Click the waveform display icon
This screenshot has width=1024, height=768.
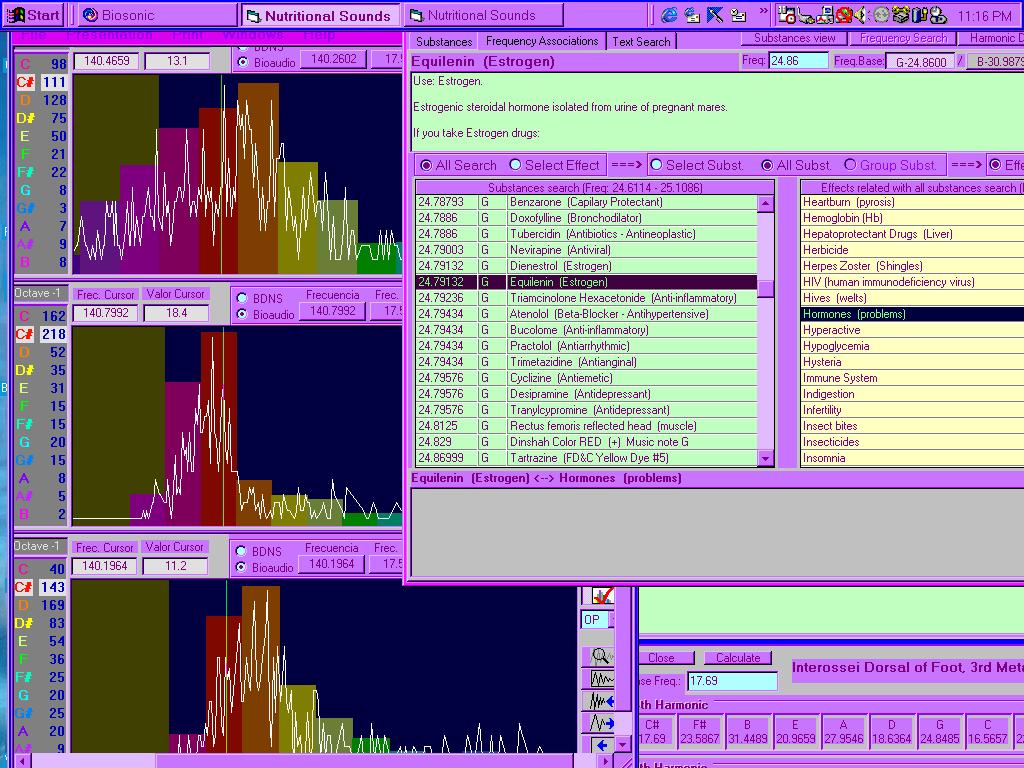[601, 678]
